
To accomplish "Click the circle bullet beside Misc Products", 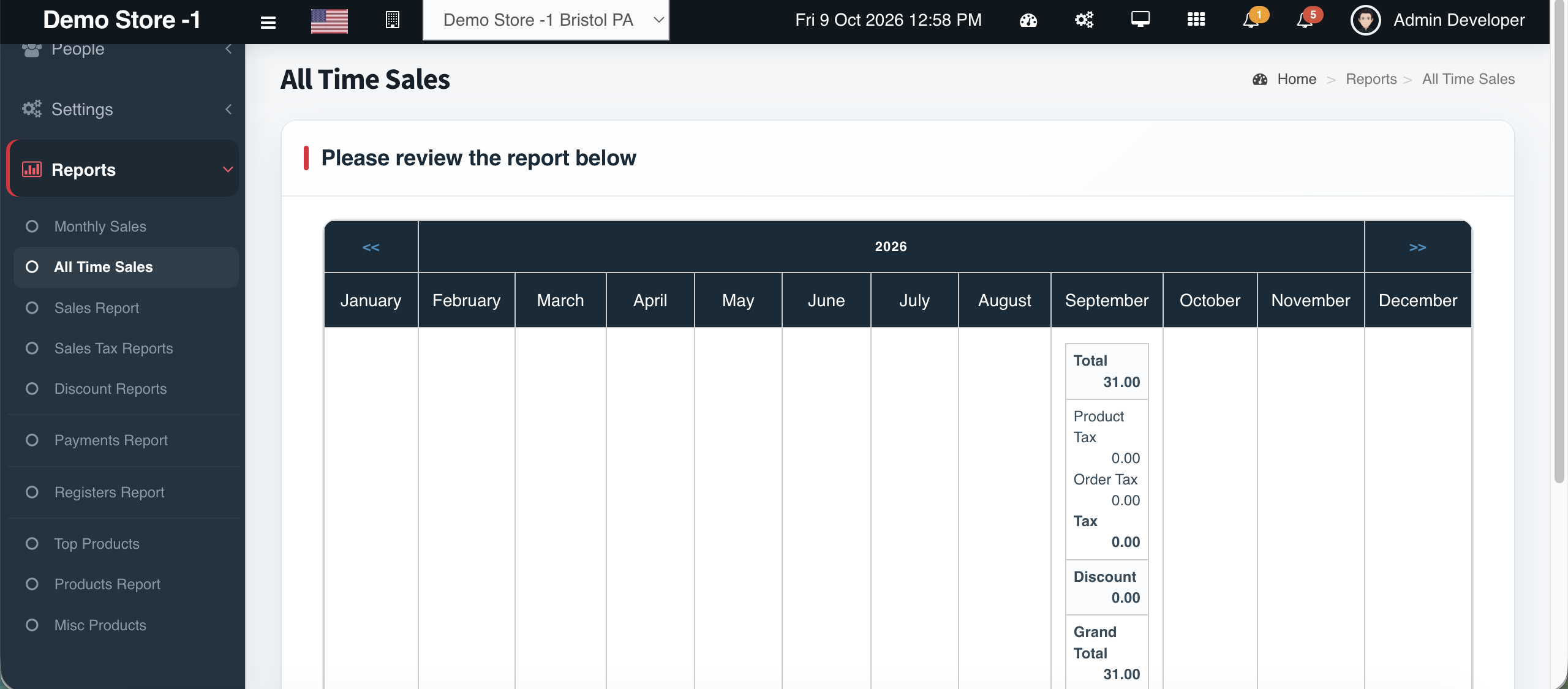I will coord(32,625).
